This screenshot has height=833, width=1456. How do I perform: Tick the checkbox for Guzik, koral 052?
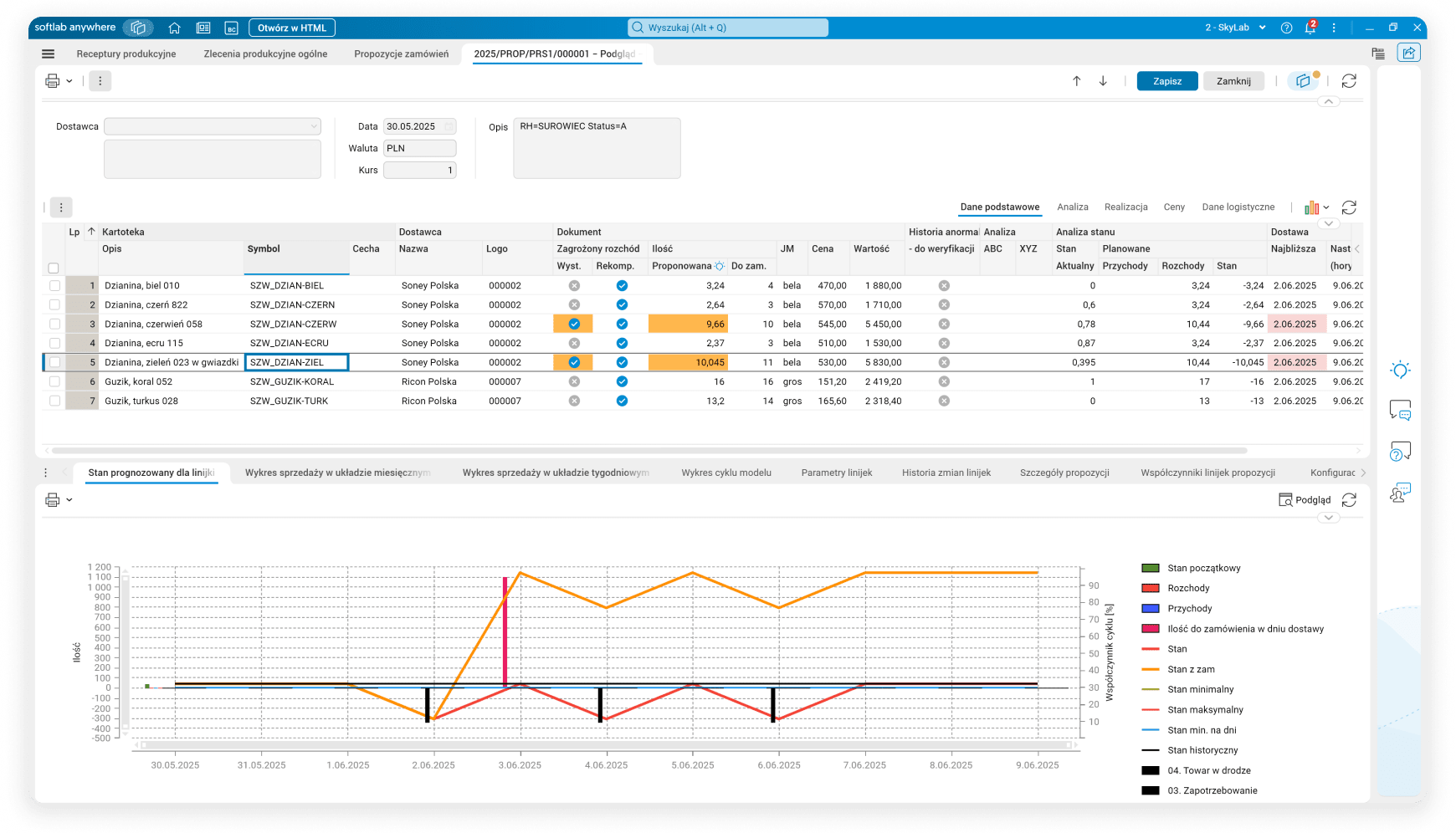point(54,381)
